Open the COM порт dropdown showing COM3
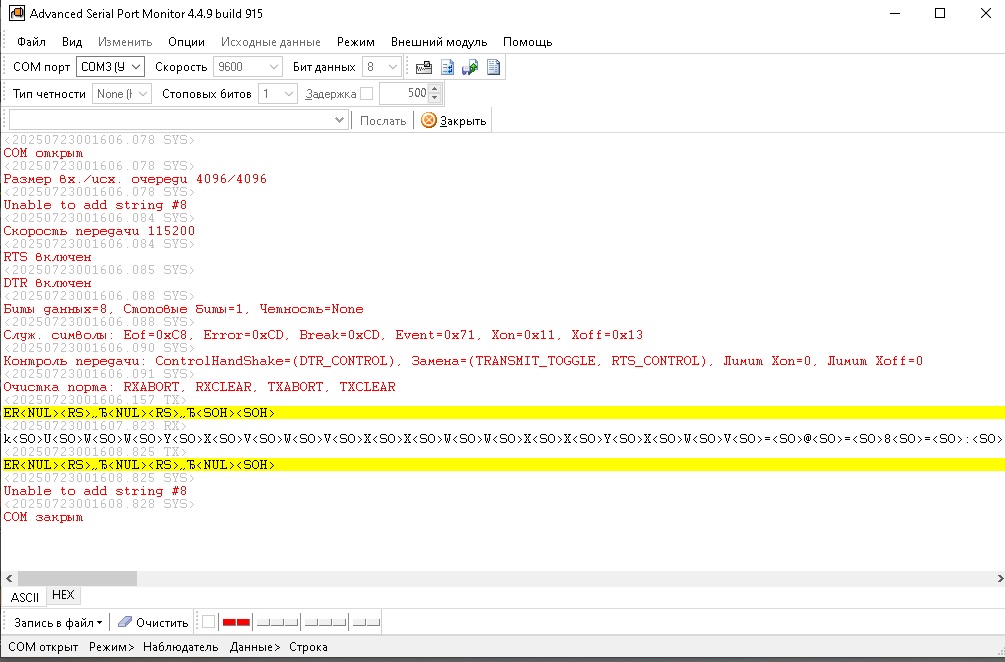 pos(111,67)
